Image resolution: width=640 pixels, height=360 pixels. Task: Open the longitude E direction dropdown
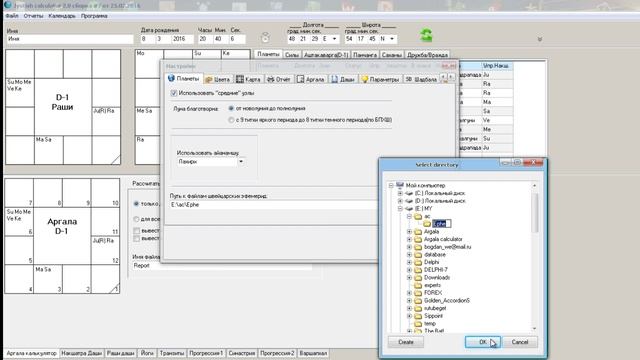click(334, 39)
